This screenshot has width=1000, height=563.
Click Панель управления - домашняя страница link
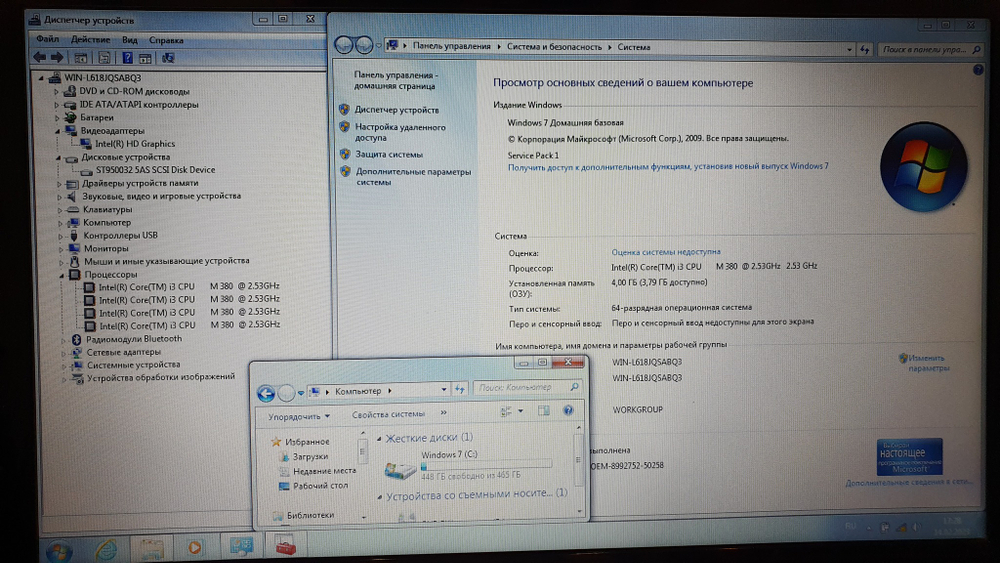[395, 80]
